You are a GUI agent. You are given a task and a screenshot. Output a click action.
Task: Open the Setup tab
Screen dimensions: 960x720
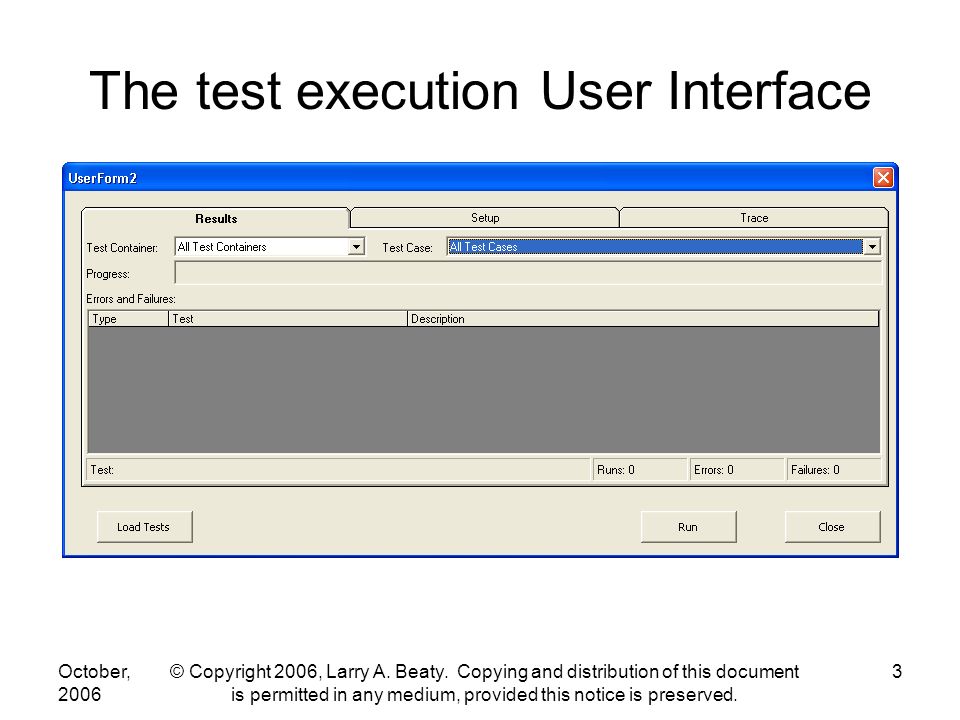(x=485, y=217)
